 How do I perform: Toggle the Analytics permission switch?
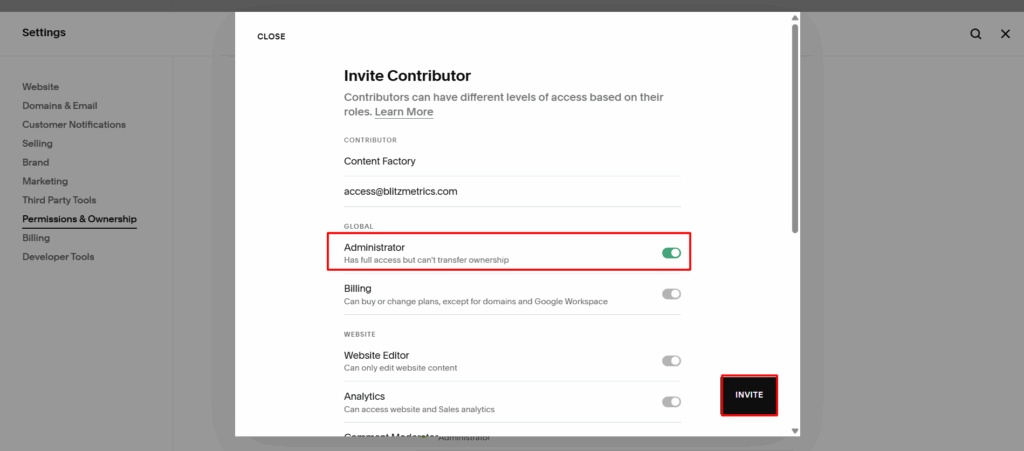[671, 402]
